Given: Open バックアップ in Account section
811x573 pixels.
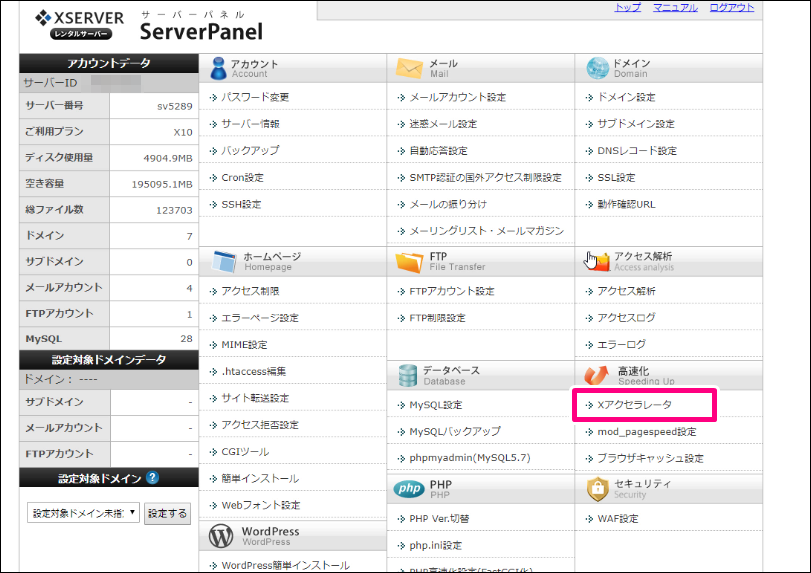Looking at the screenshot, I should tap(250, 150).
